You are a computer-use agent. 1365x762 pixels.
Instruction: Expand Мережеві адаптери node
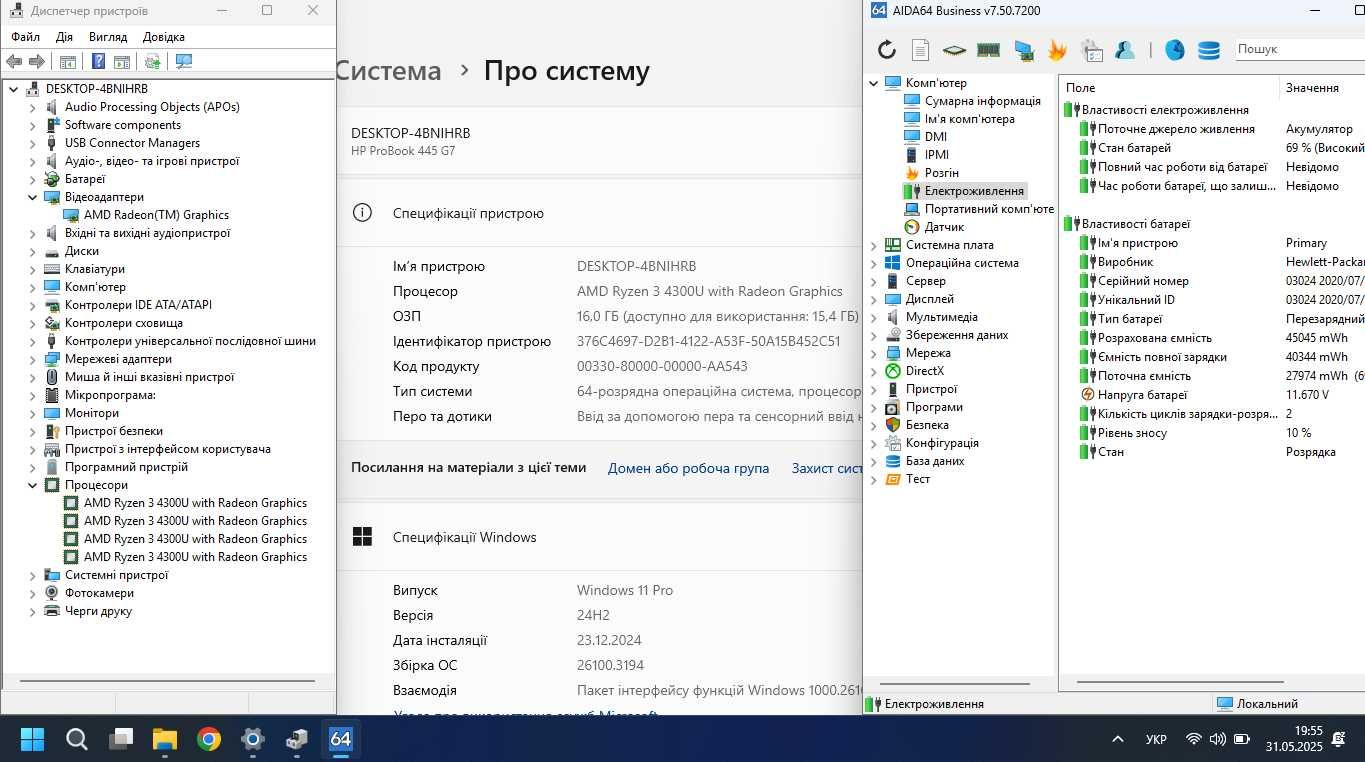[x=32, y=359]
